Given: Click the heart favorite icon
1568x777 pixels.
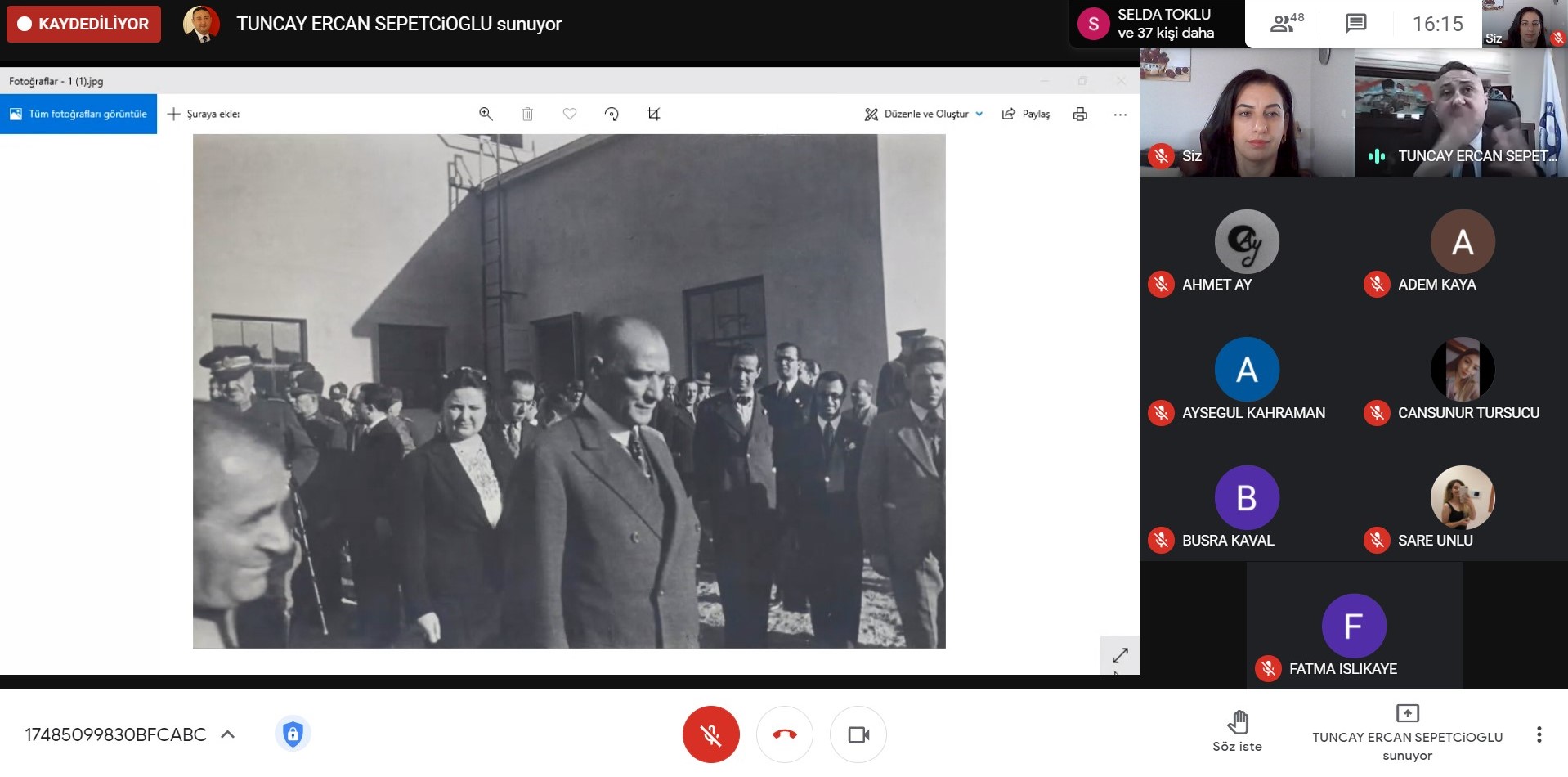Looking at the screenshot, I should click(570, 114).
